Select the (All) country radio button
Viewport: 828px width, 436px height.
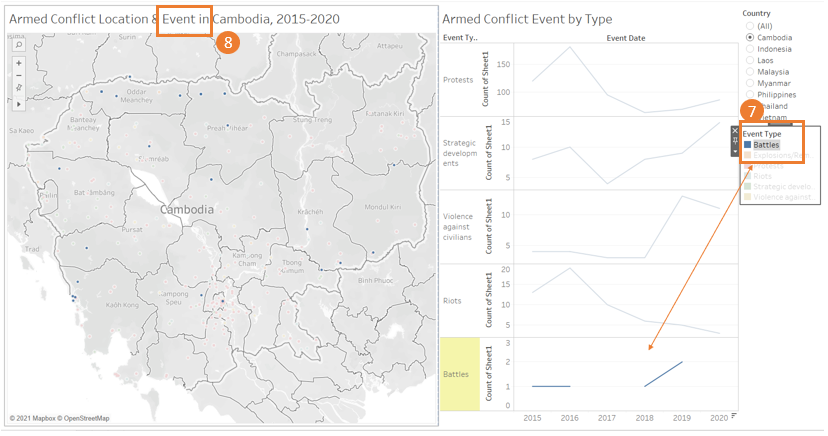tap(750, 25)
